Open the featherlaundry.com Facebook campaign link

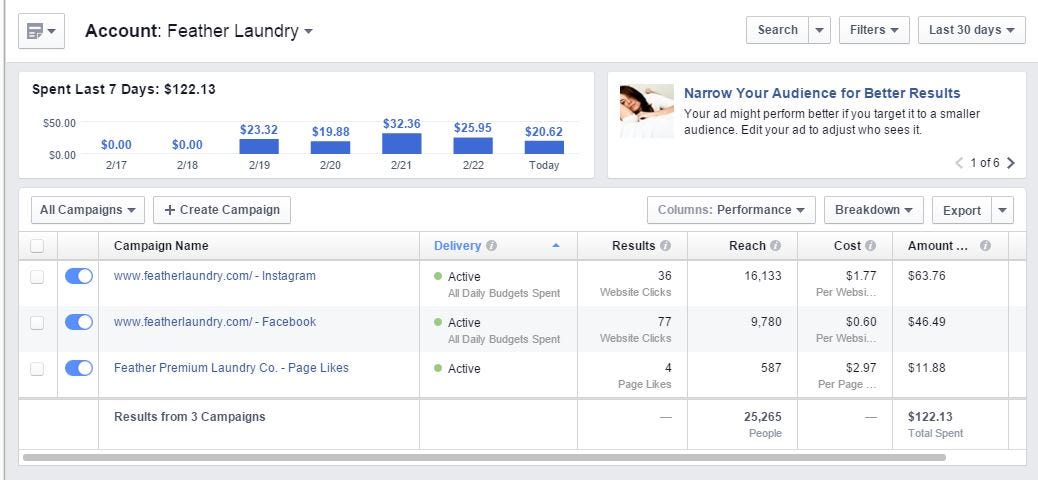click(214, 322)
